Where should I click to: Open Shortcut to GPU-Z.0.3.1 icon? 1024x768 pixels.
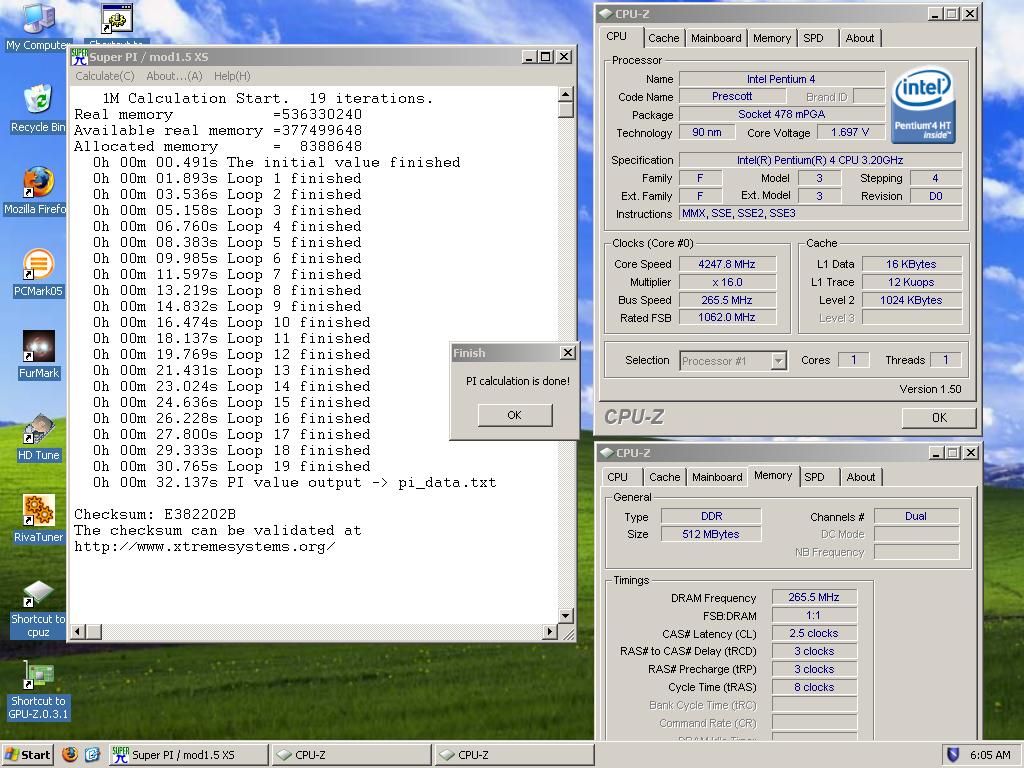(38, 690)
